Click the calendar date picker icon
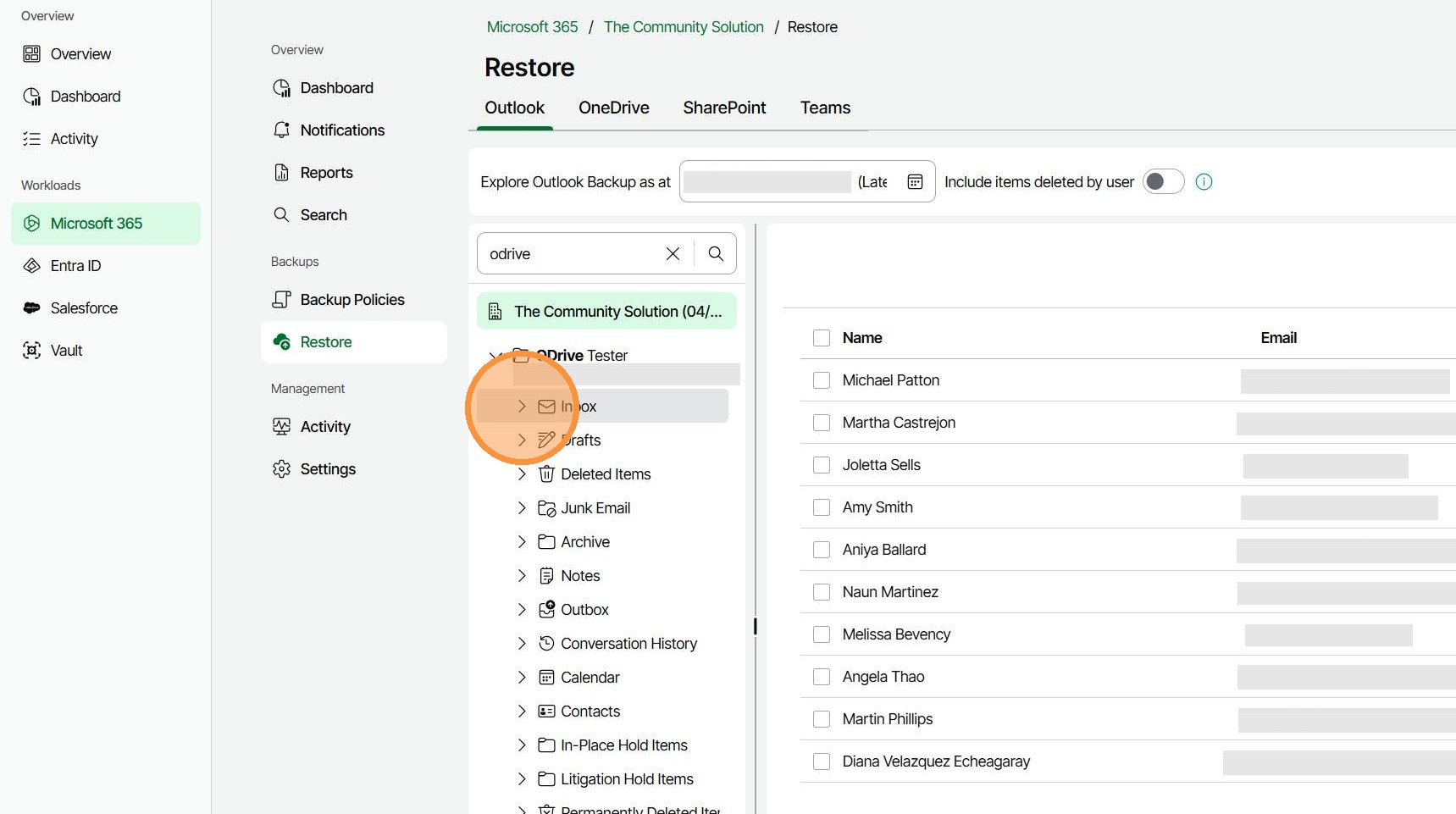Screen dimensions: 1456x814 [x=915, y=182]
